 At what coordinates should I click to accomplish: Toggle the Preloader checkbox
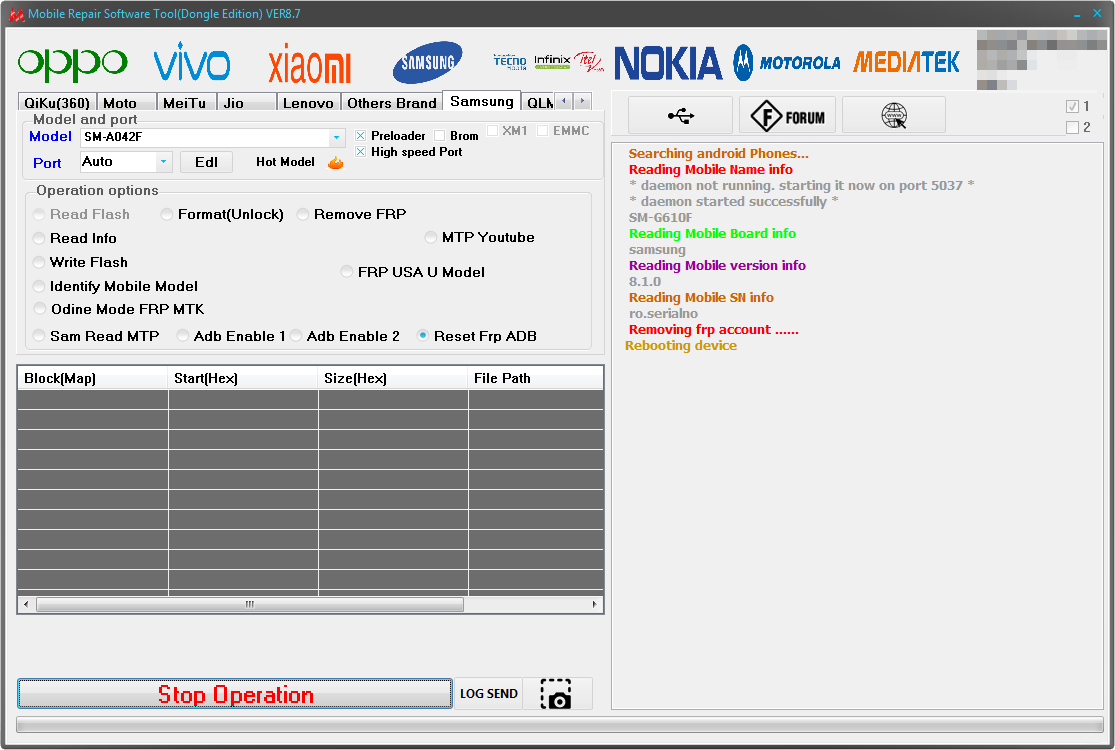pyautogui.click(x=361, y=135)
